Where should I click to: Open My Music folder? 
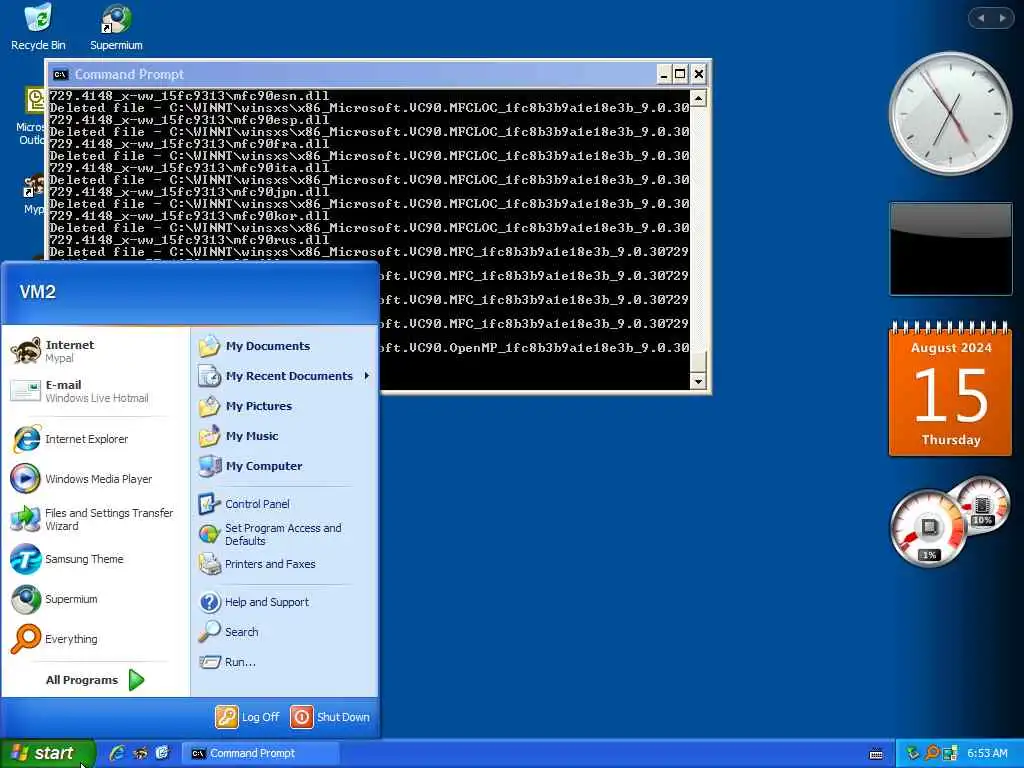(x=284, y=436)
